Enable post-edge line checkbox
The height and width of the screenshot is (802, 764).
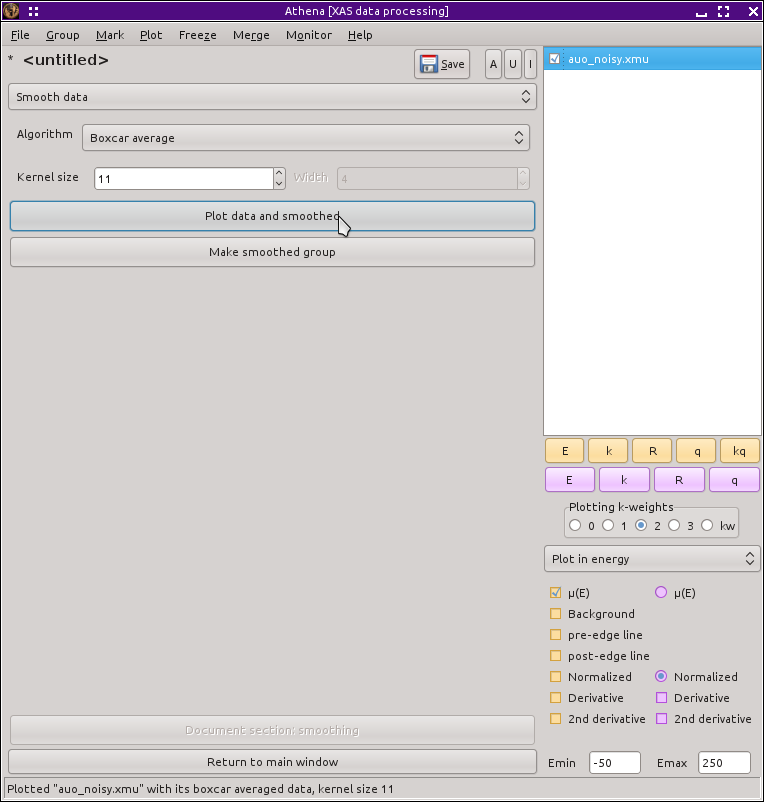(555, 655)
